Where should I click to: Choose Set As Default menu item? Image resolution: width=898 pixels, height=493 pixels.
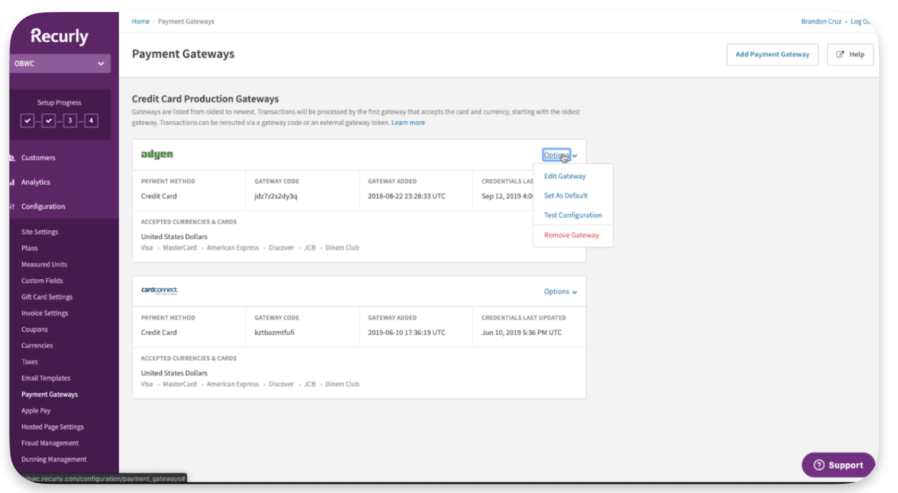(x=565, y=196)
